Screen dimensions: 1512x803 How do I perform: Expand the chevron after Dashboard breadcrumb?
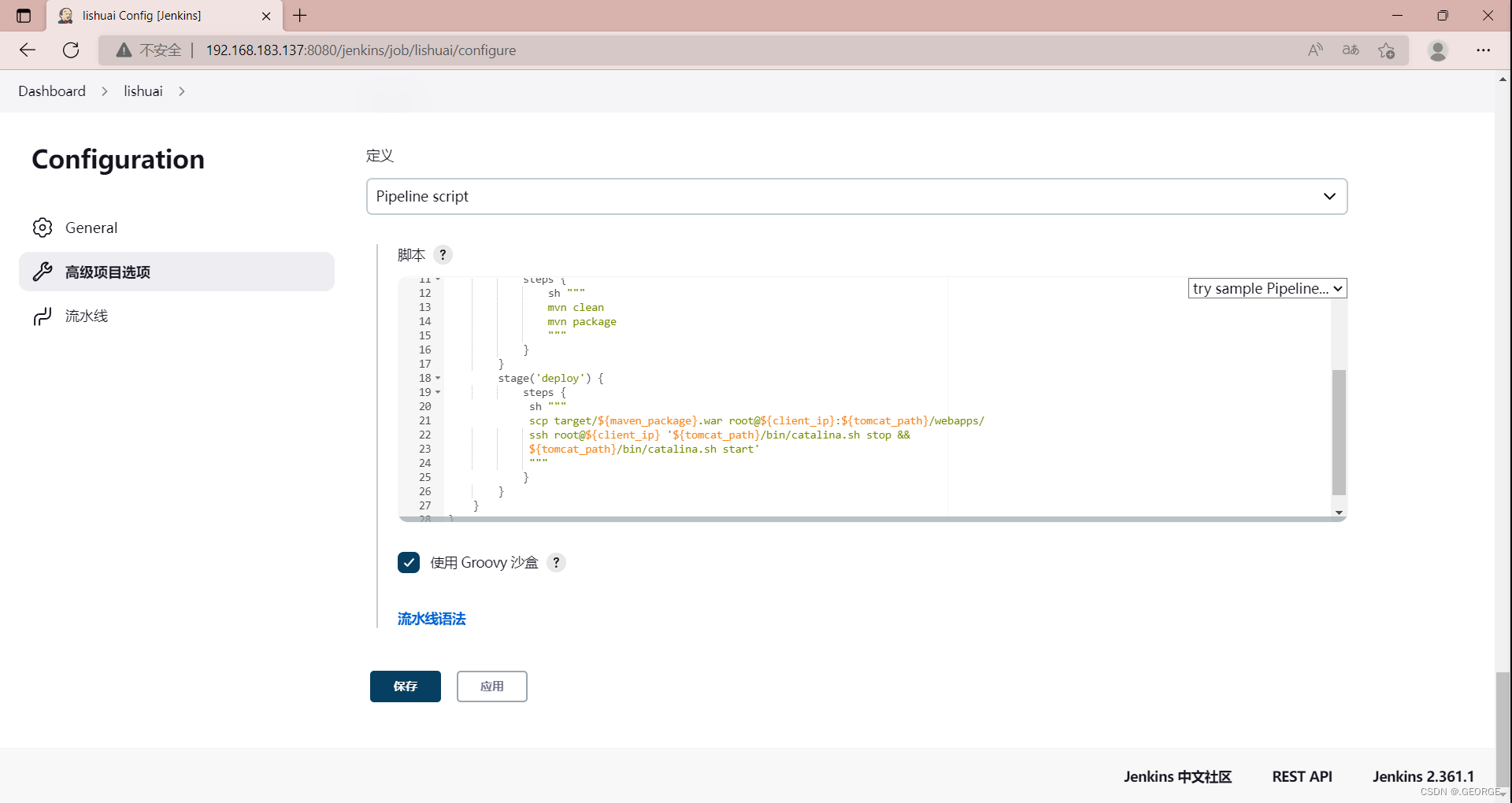click(x=105, y=91)
